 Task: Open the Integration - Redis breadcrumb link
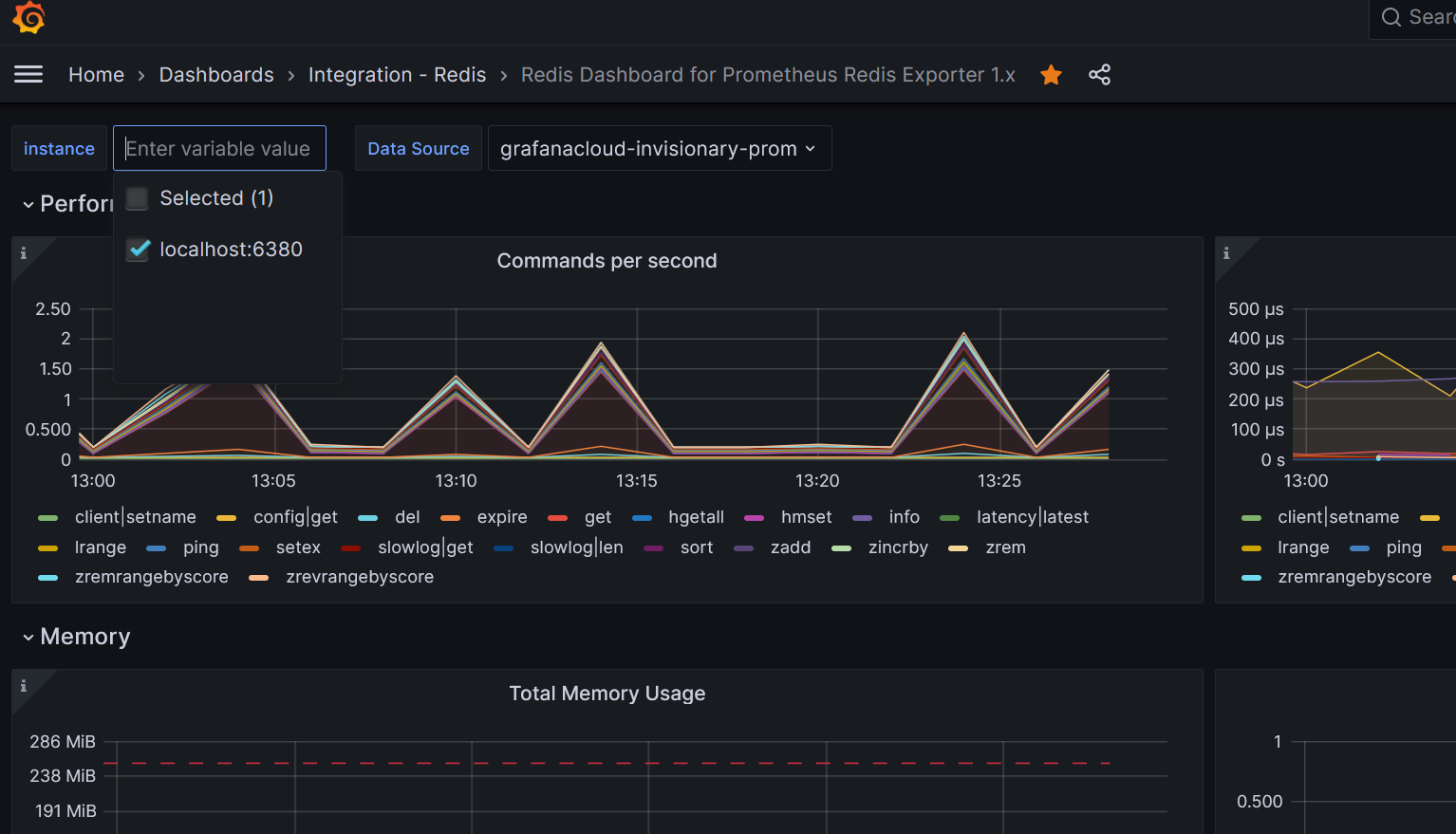[397, 74]
